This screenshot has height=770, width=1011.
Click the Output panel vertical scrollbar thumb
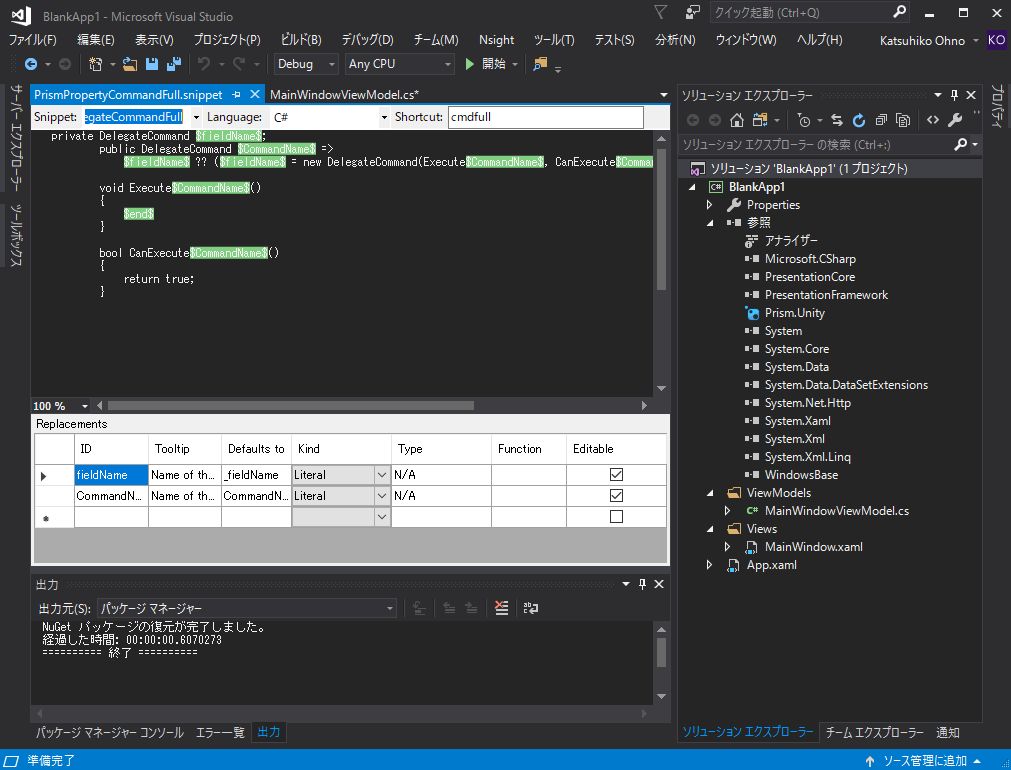(x=661, y=652)
